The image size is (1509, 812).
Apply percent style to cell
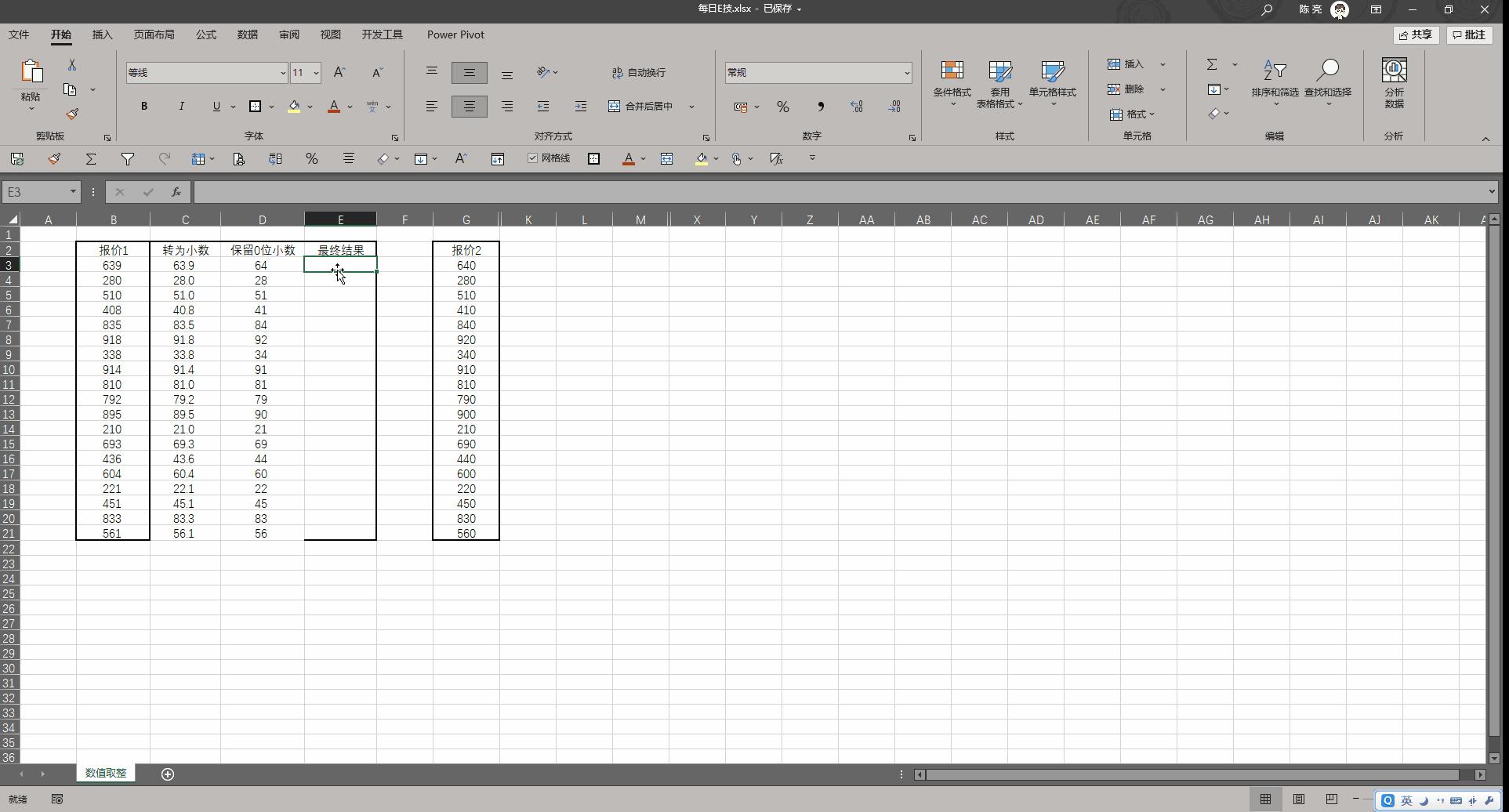point(782,107)
